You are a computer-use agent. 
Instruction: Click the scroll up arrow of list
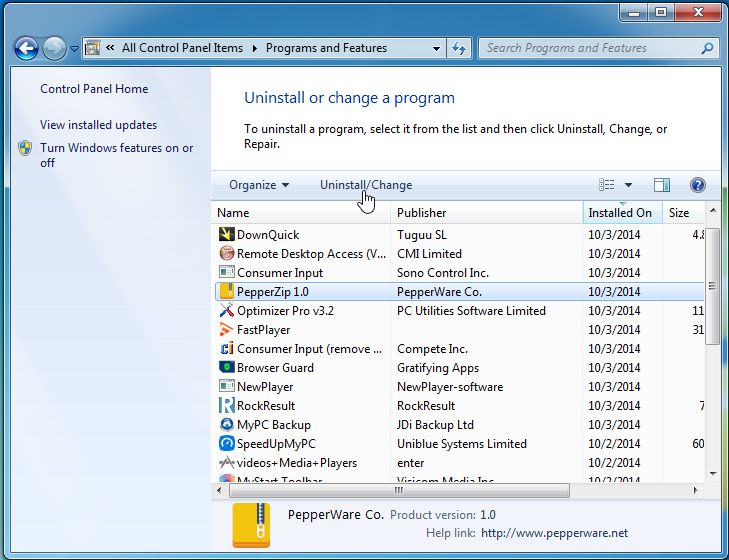(x=712, y=211)
